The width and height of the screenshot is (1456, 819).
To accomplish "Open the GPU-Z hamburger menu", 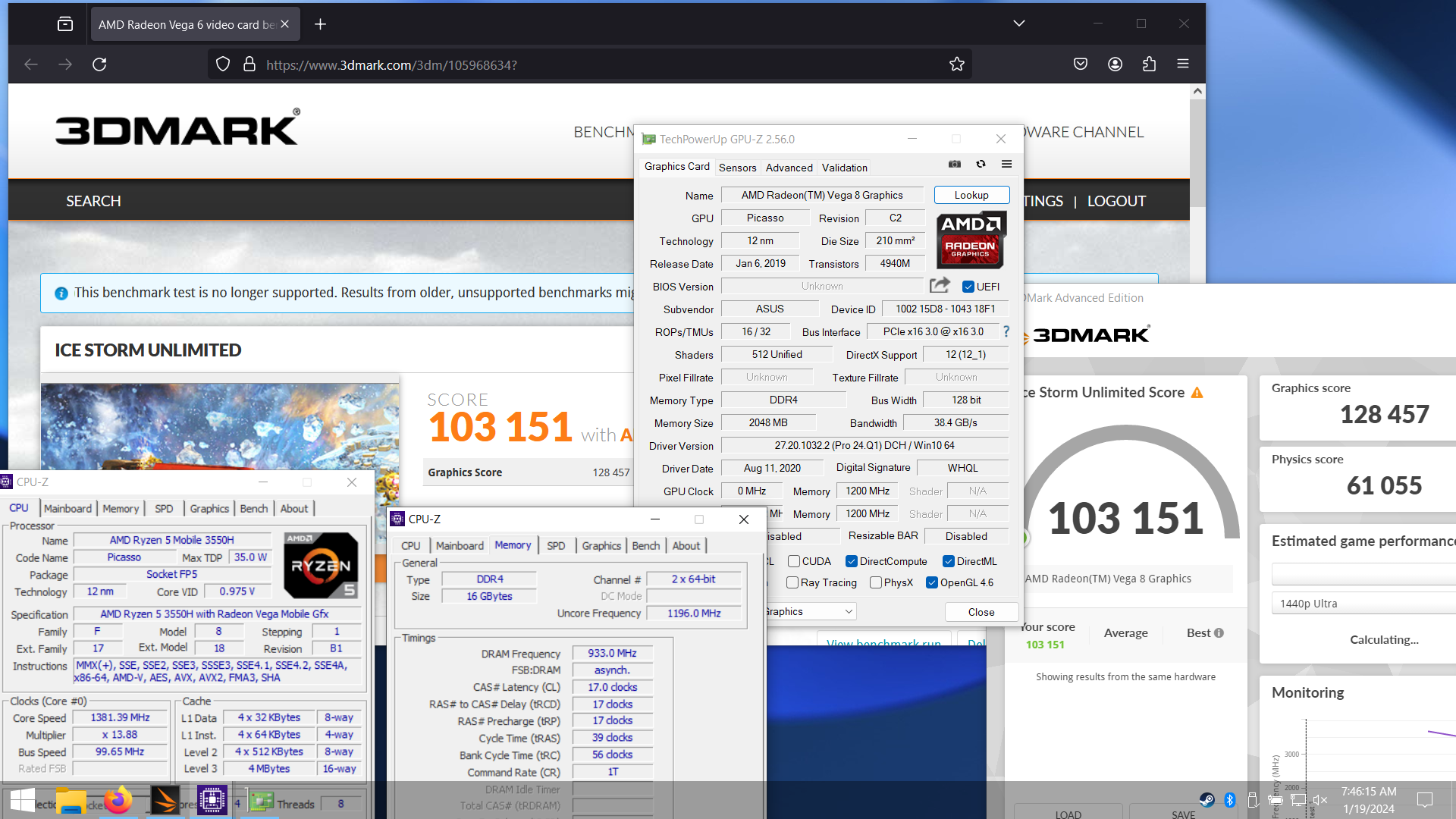I will pyautogui.click(x=1006, y=164).
